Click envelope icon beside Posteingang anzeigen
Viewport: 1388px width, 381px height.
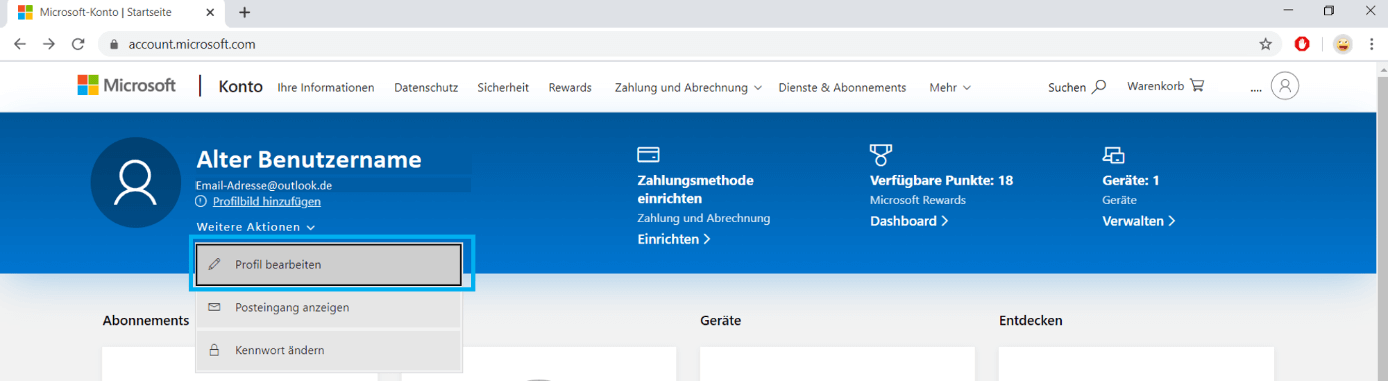tap(214, 307)
